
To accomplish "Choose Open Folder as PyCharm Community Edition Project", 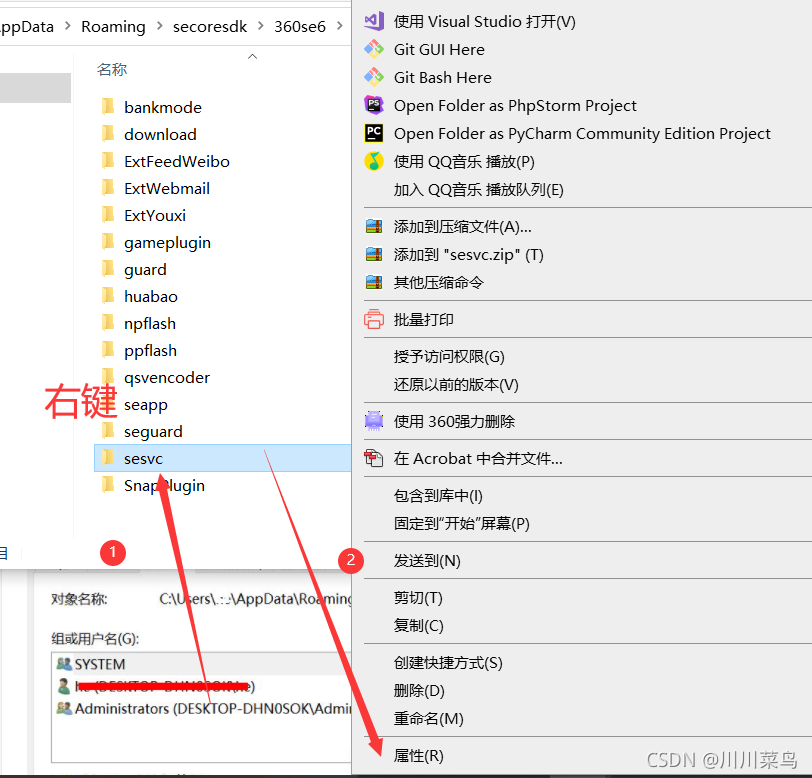I will click(x=582, y=133).
